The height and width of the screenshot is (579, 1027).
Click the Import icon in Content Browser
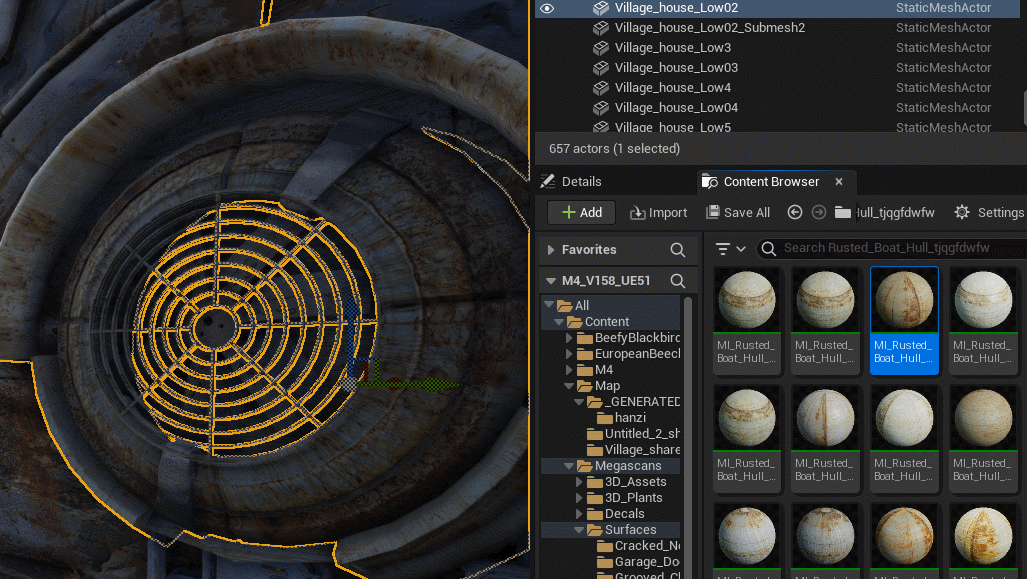(637, 213)
